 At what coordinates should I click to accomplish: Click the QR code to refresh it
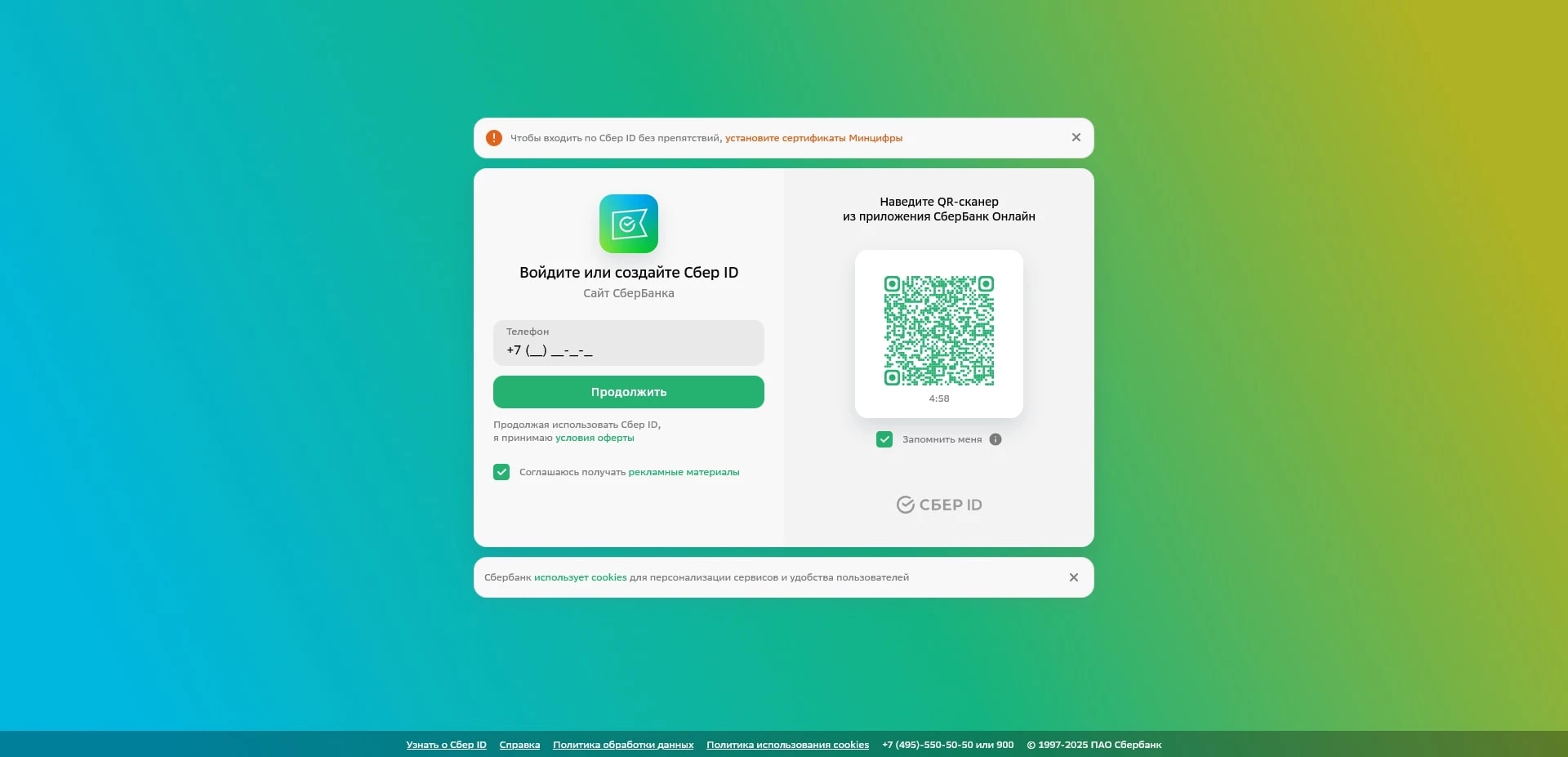pyautogui.click(x=938, y=331)
